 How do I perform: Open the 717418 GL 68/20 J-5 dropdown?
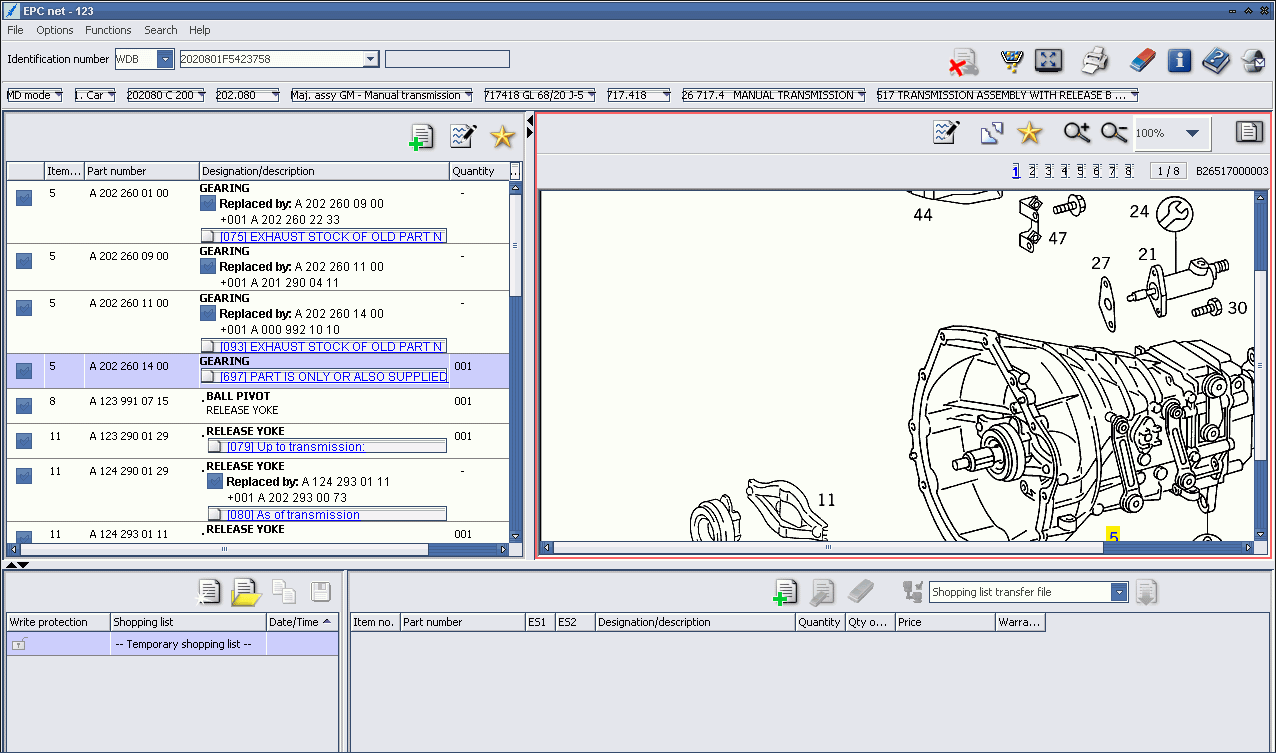539,95
